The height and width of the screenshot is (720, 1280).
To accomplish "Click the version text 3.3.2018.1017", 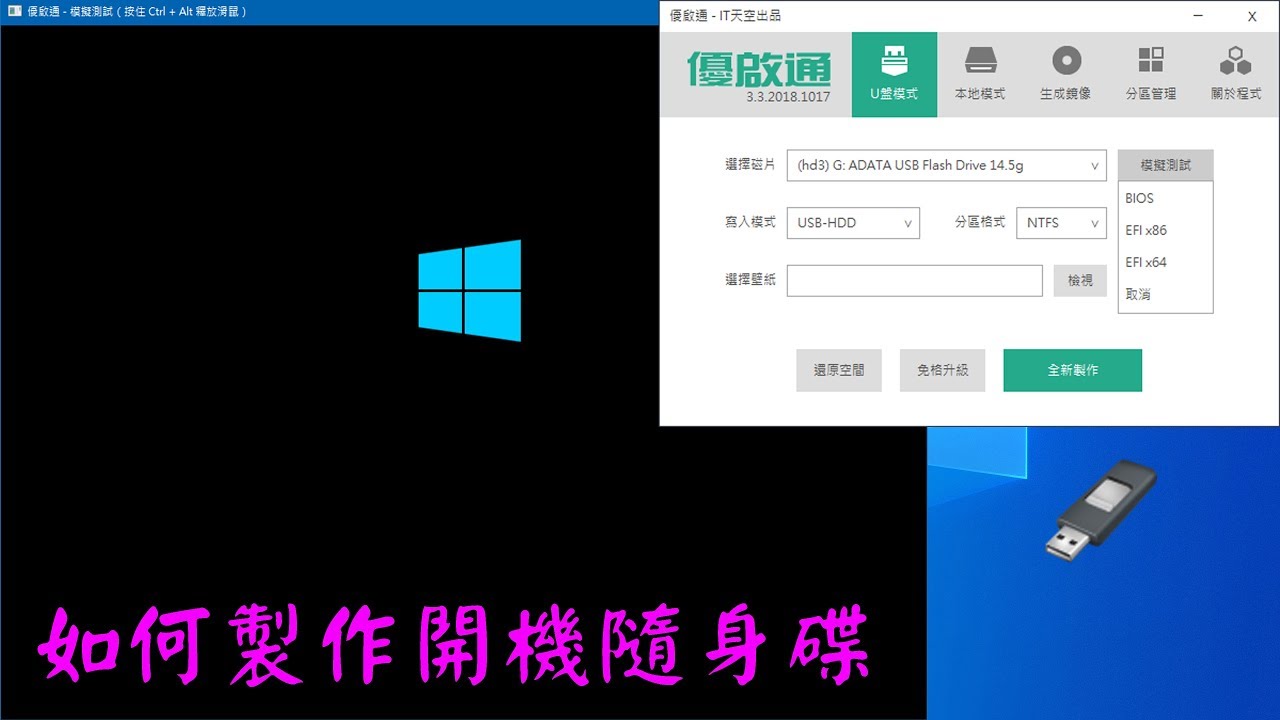I will 788,97.
